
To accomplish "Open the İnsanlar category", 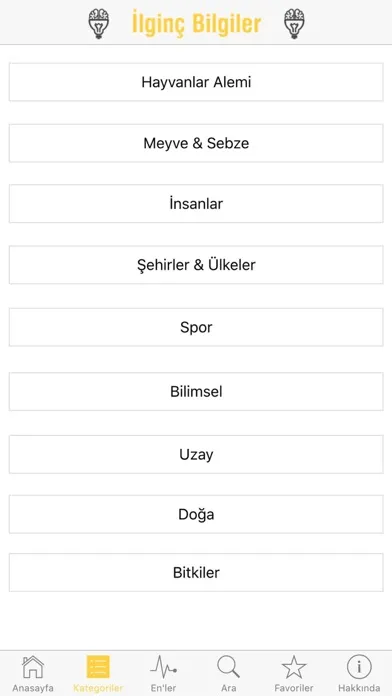I will click(196, 204).
